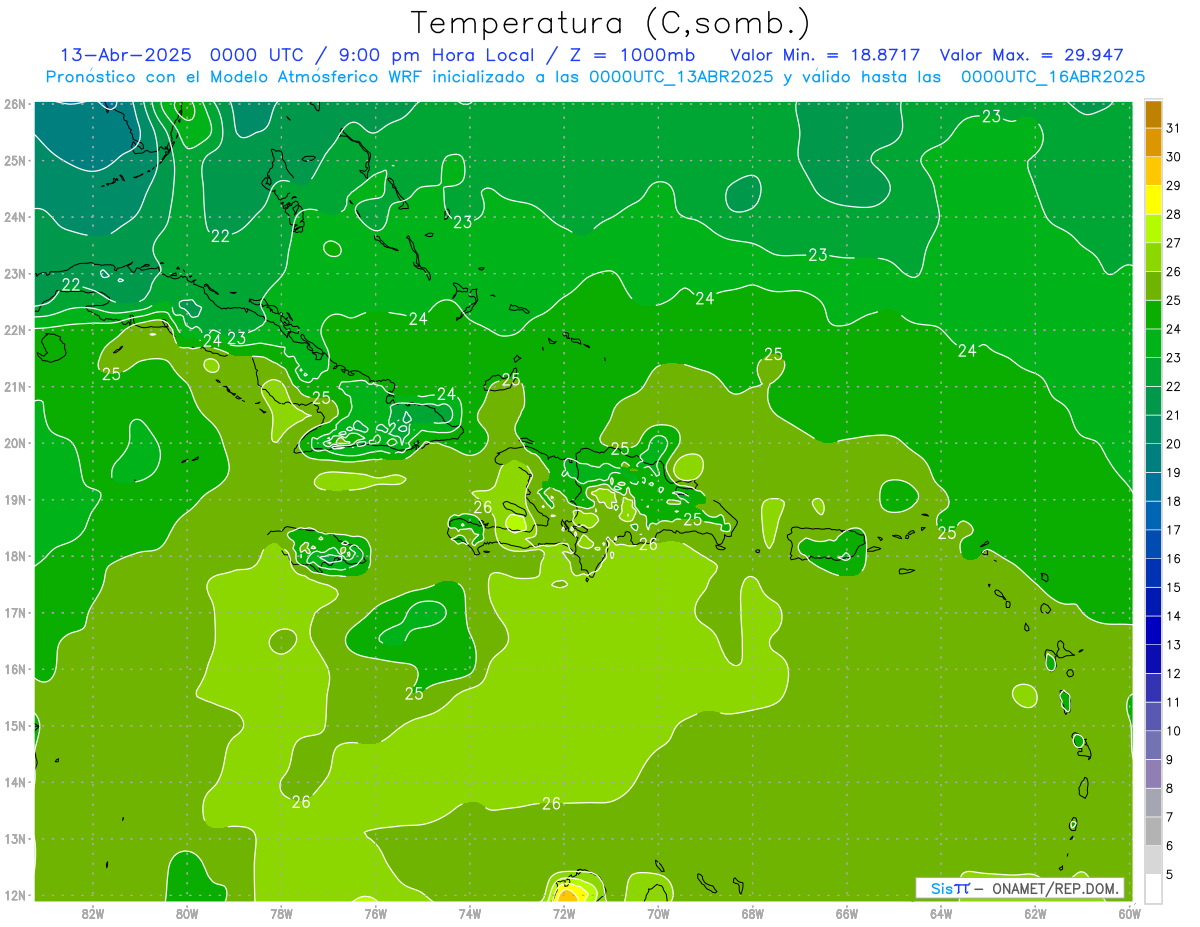This screenshot has height=927, width=1200.
Task: Click color scale label "28"
Action: click(x=1174, y=214)
